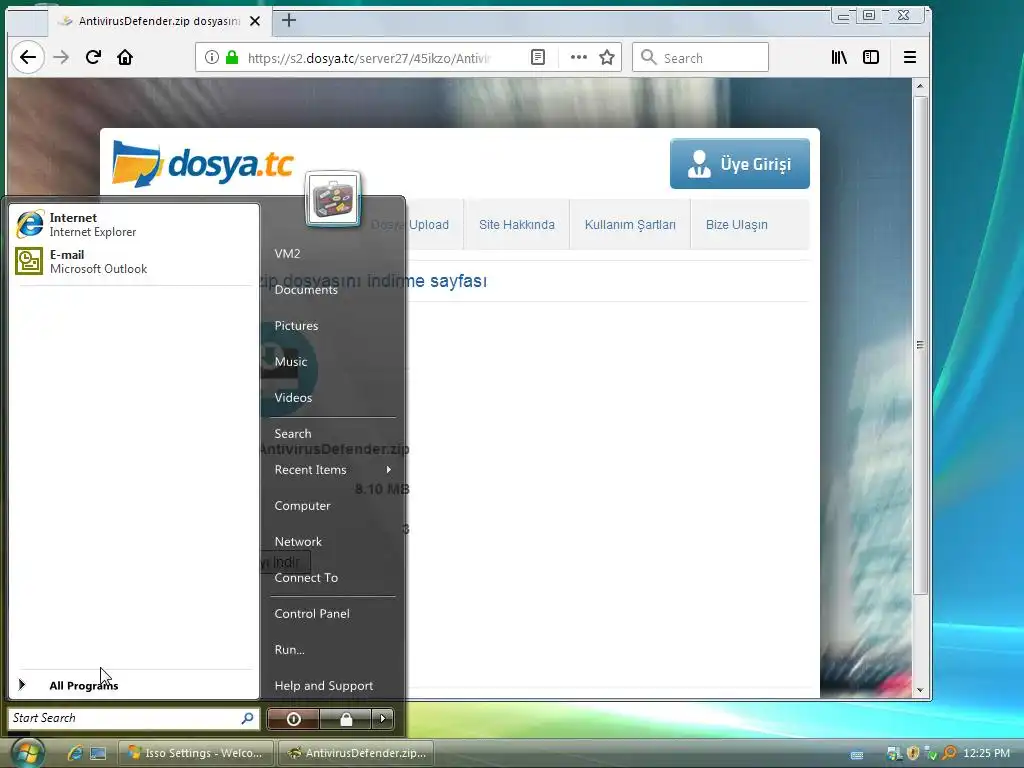The width and height of the screenshot is (1024, 768).
Task: Open Help and Support
Action: [x=323, y=686]
